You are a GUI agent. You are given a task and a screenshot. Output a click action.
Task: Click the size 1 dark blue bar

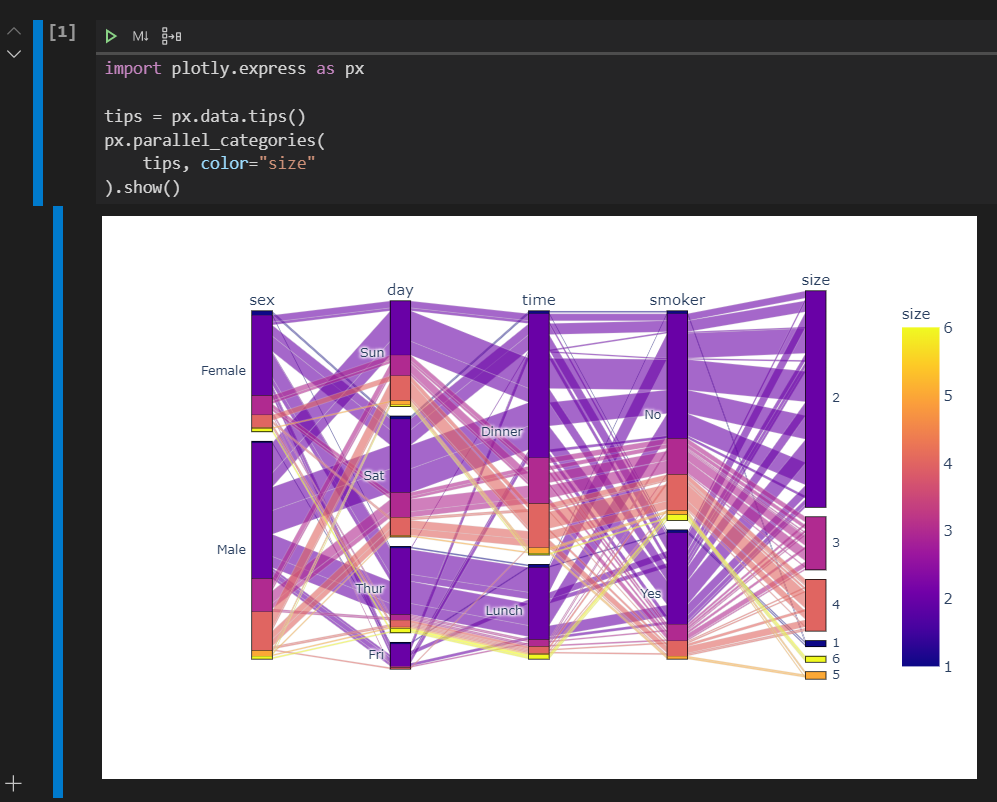pyautogui.click(x=816, y=644)
